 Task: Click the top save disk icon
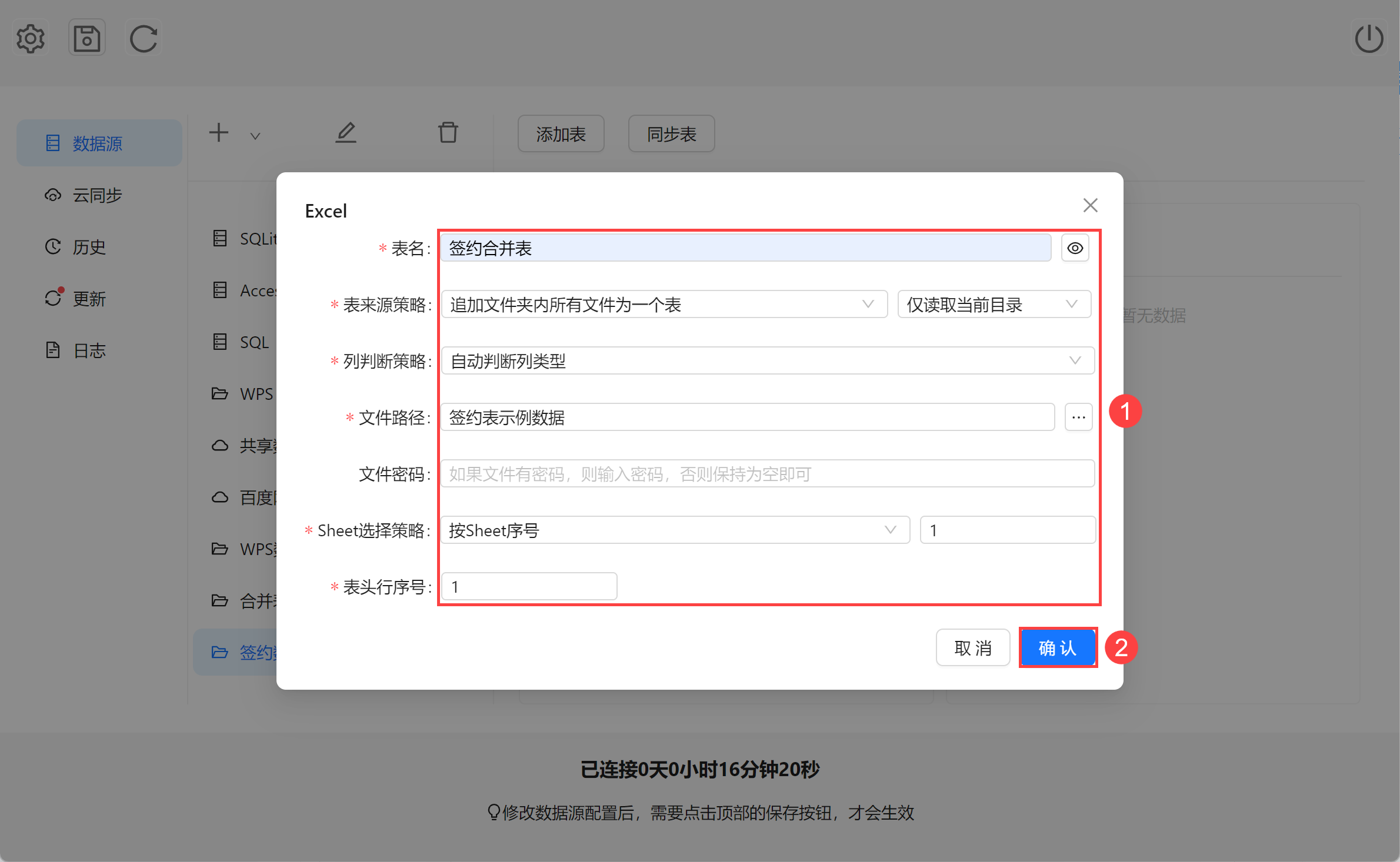(x=87, y=39)
